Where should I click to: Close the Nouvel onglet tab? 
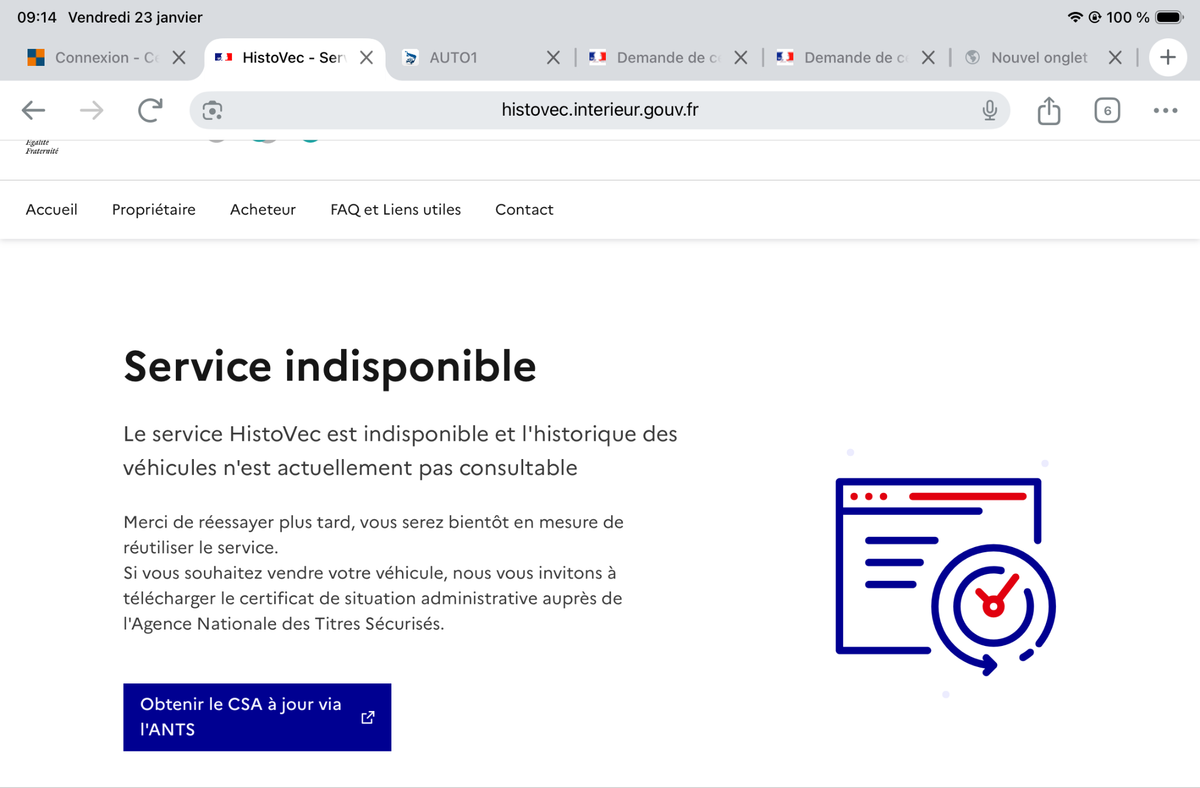coord(1116,58)
